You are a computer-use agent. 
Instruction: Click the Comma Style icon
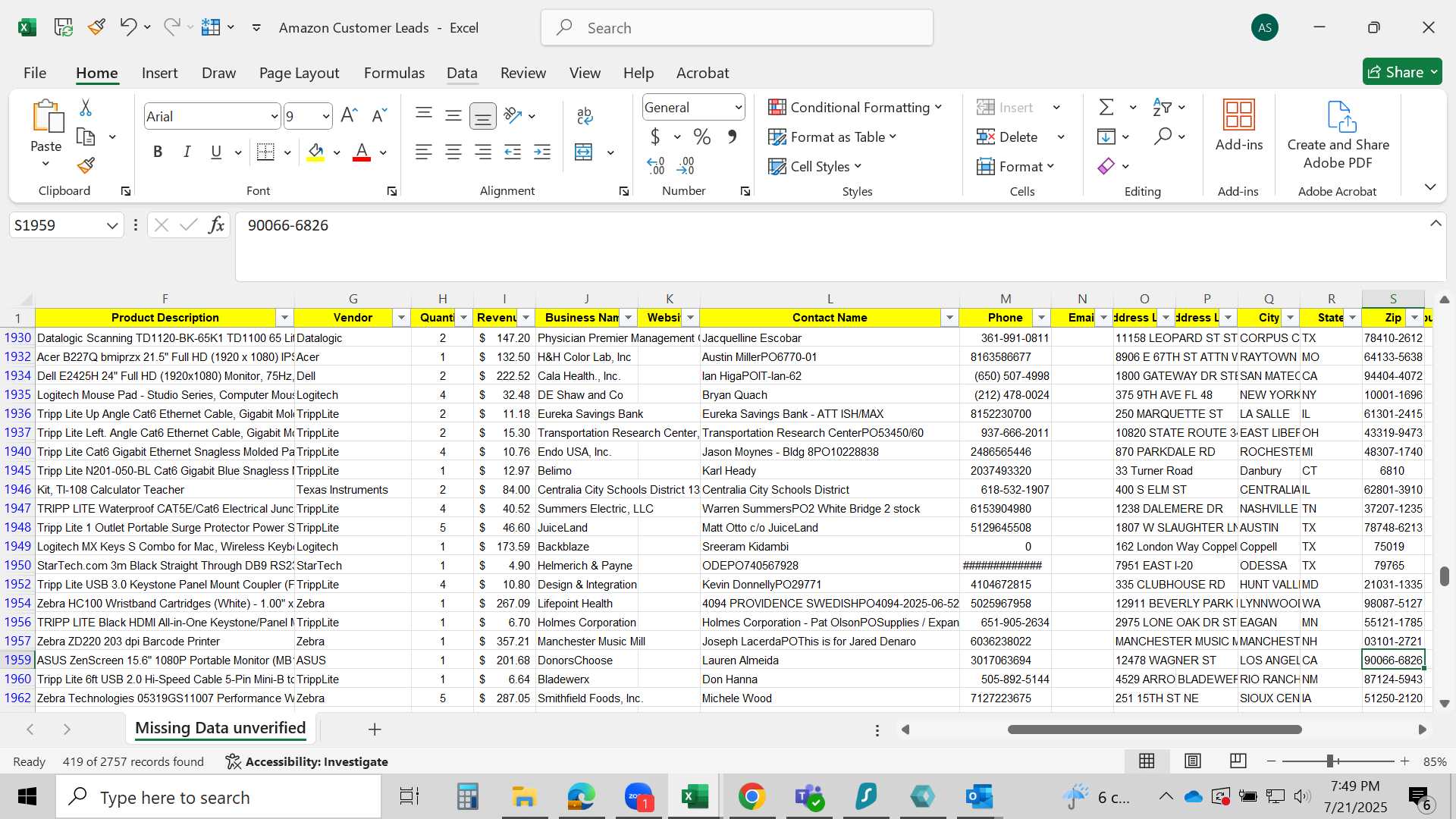coord(732,137)
